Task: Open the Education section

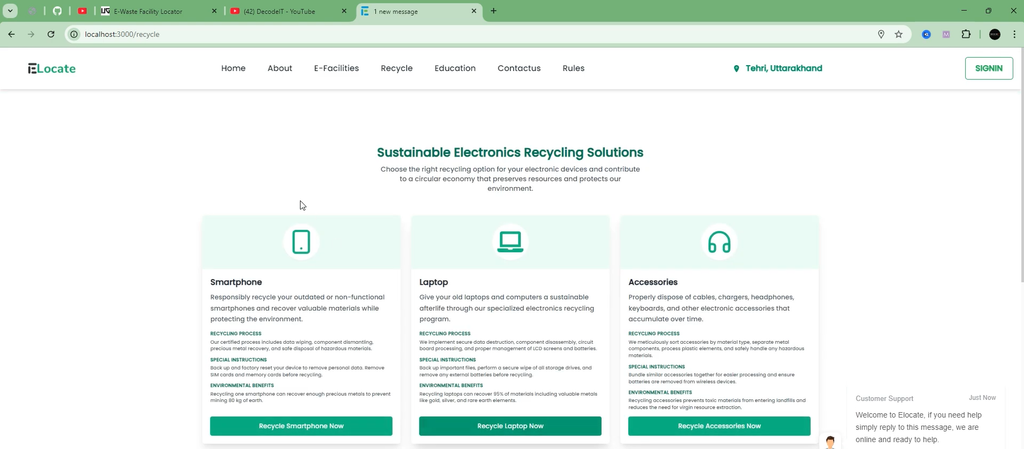Action: tap(455, 69)
